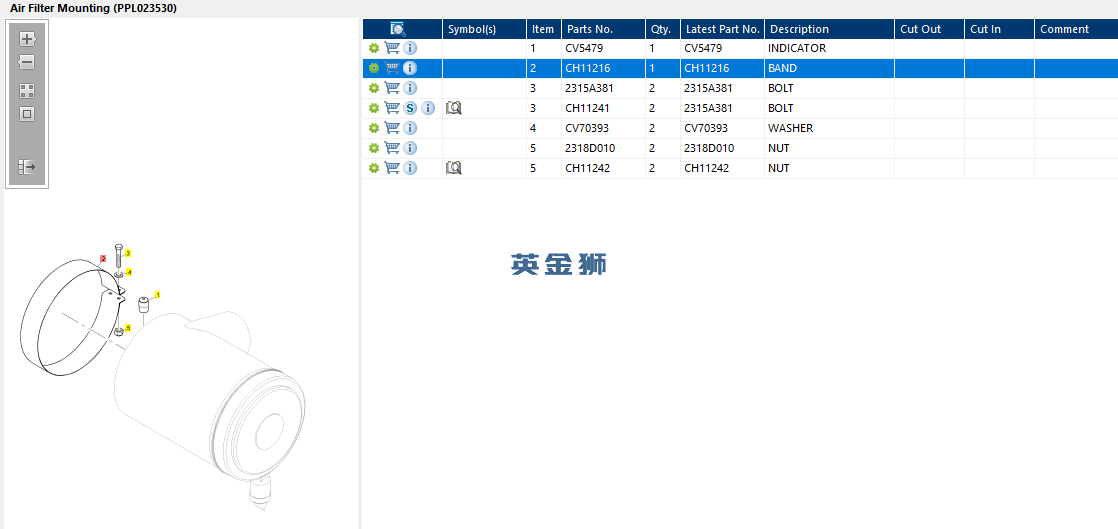Click the Cut In column header

coord(999,29)
